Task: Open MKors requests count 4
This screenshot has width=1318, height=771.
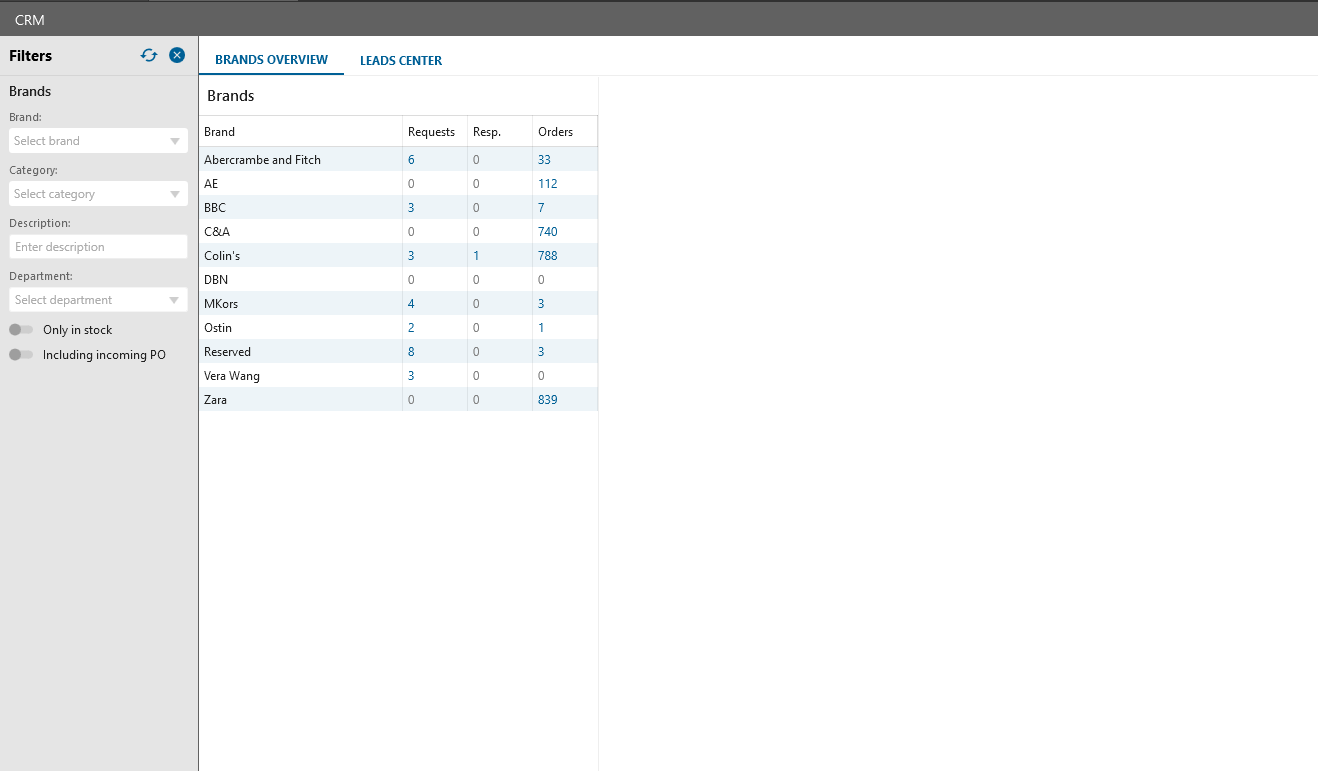Action: tap(411, 304)
